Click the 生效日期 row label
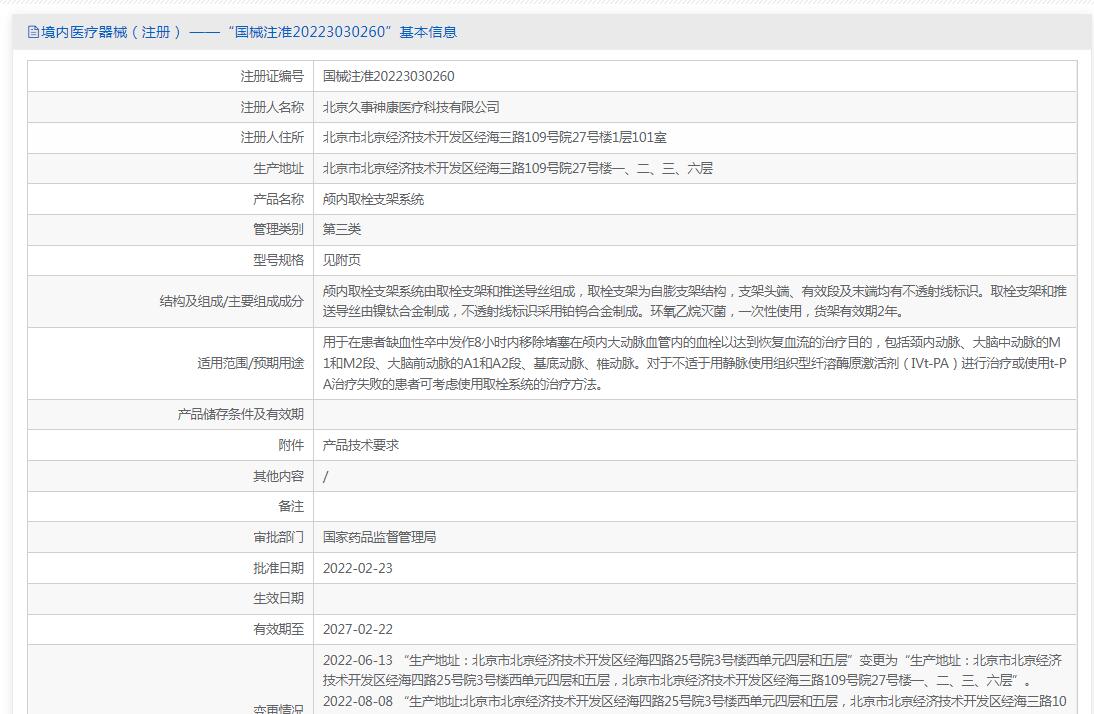 click(278, 598)
